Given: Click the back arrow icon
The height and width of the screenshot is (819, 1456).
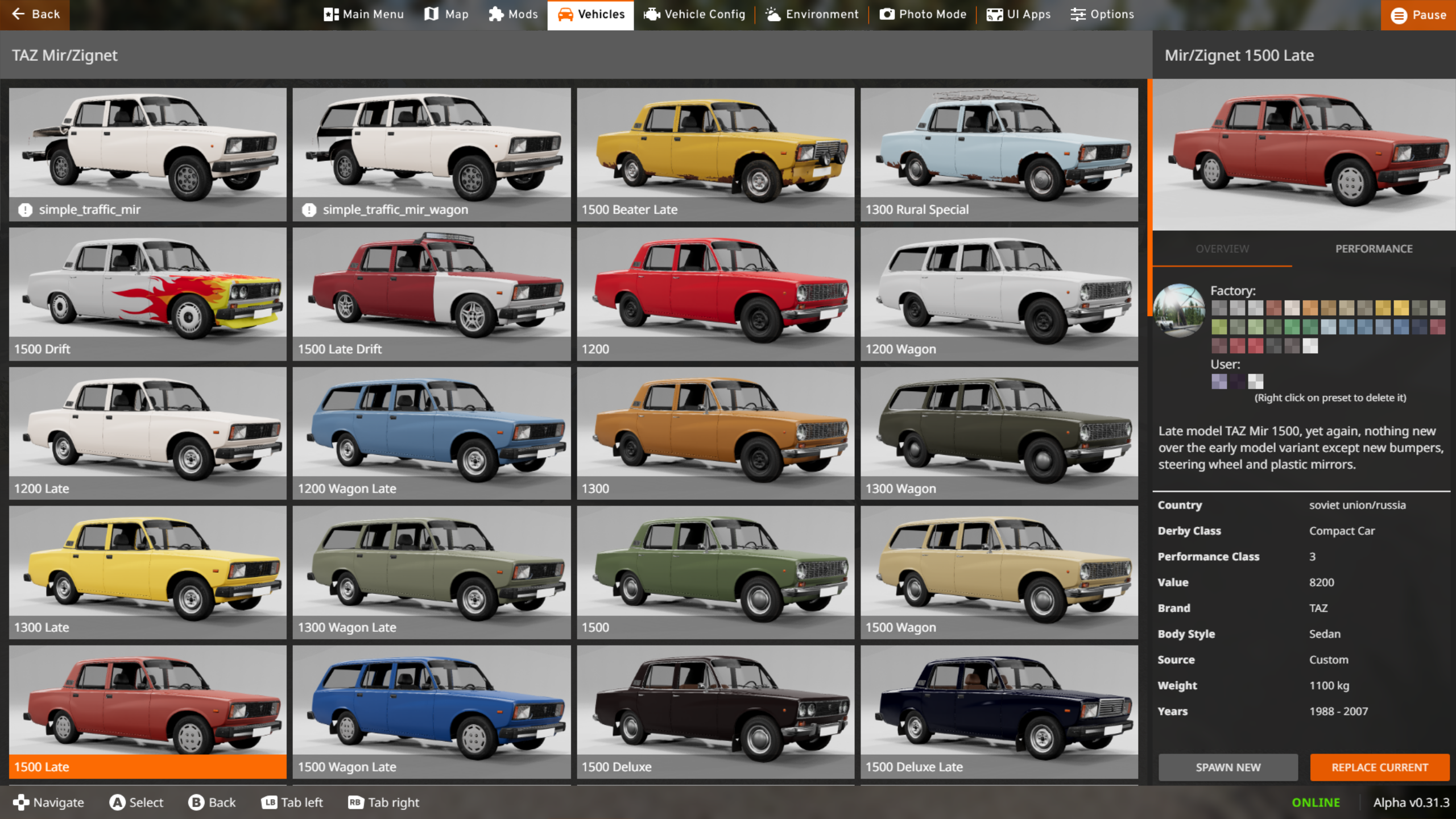Looking at the screenshot, I should coord(18,14).
